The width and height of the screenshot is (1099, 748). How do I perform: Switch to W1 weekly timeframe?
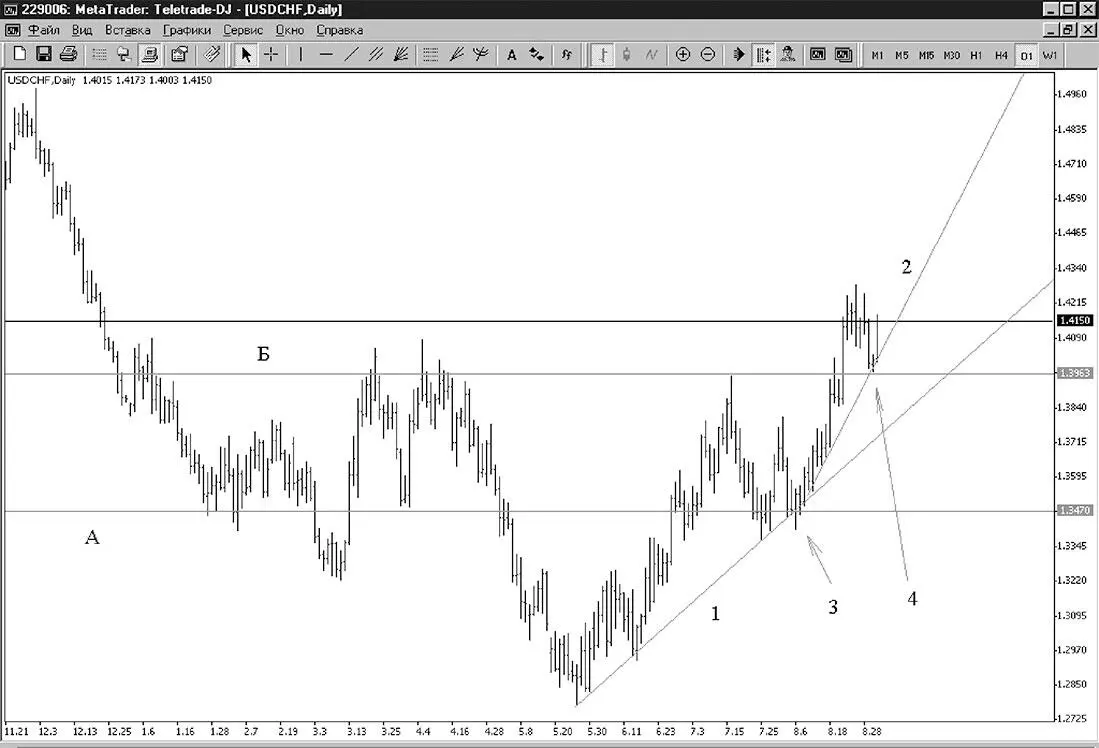1049,55
